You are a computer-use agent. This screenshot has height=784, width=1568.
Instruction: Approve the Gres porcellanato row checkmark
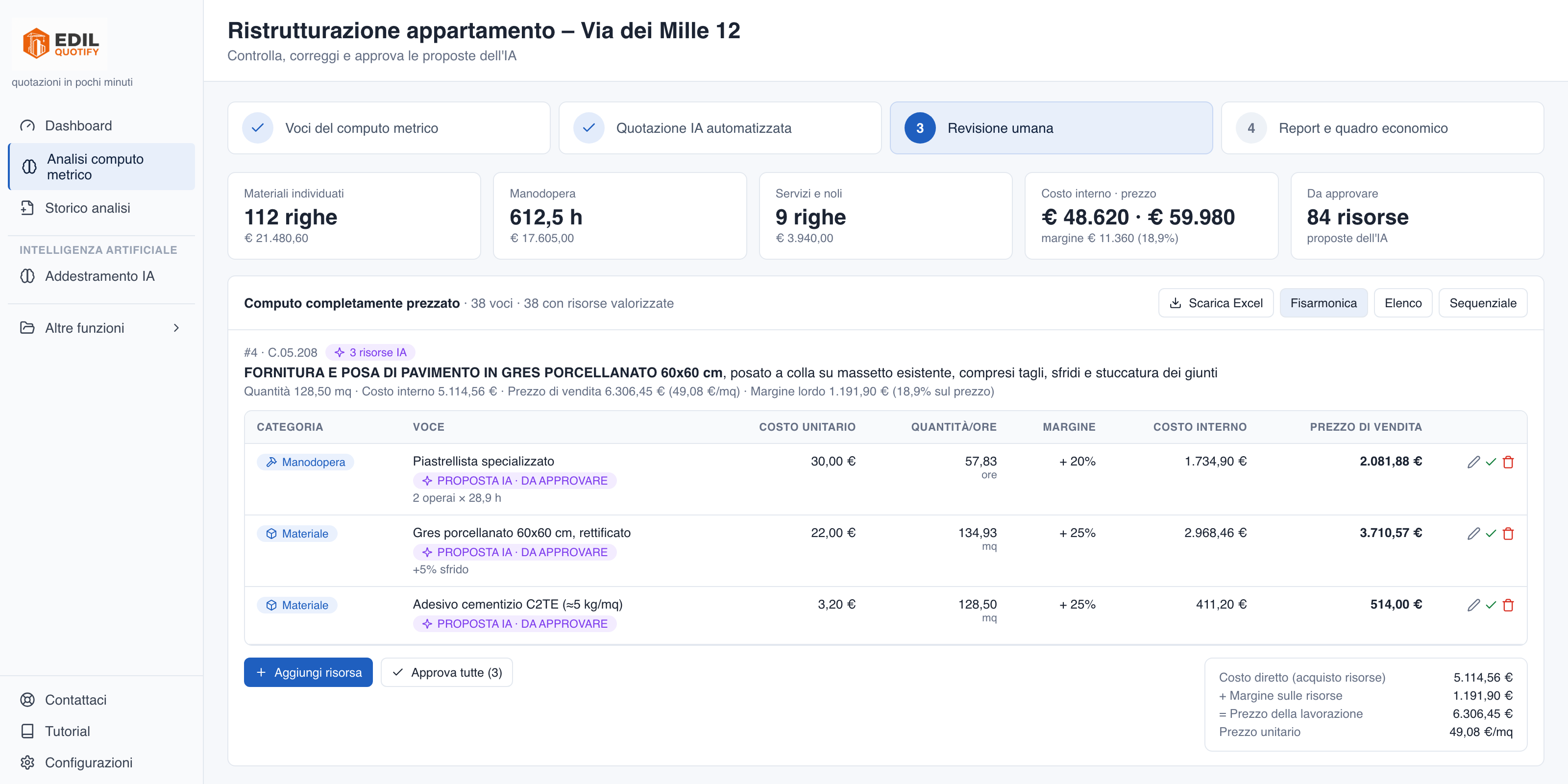tap(1491, 534)
